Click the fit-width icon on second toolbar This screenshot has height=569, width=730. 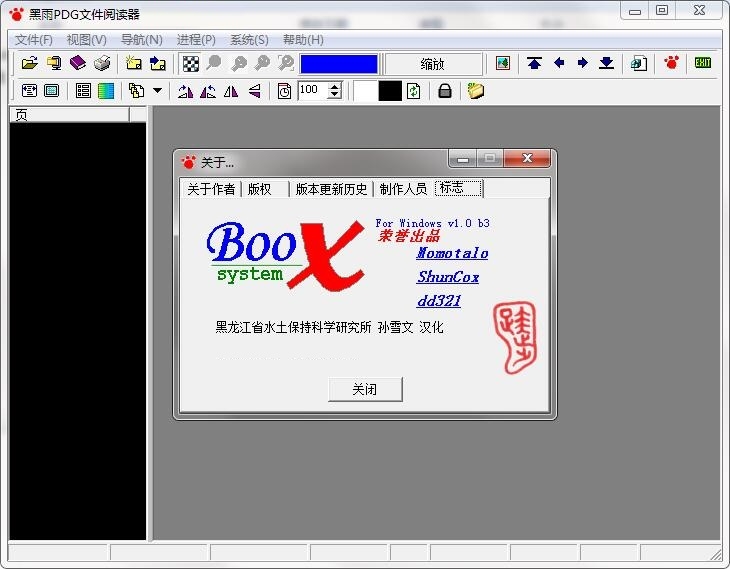click(29, 91)
